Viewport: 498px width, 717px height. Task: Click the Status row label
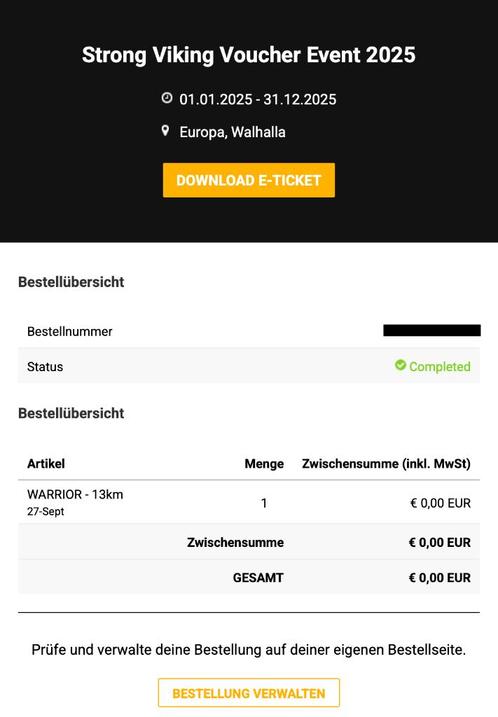(x=45, y=367)
